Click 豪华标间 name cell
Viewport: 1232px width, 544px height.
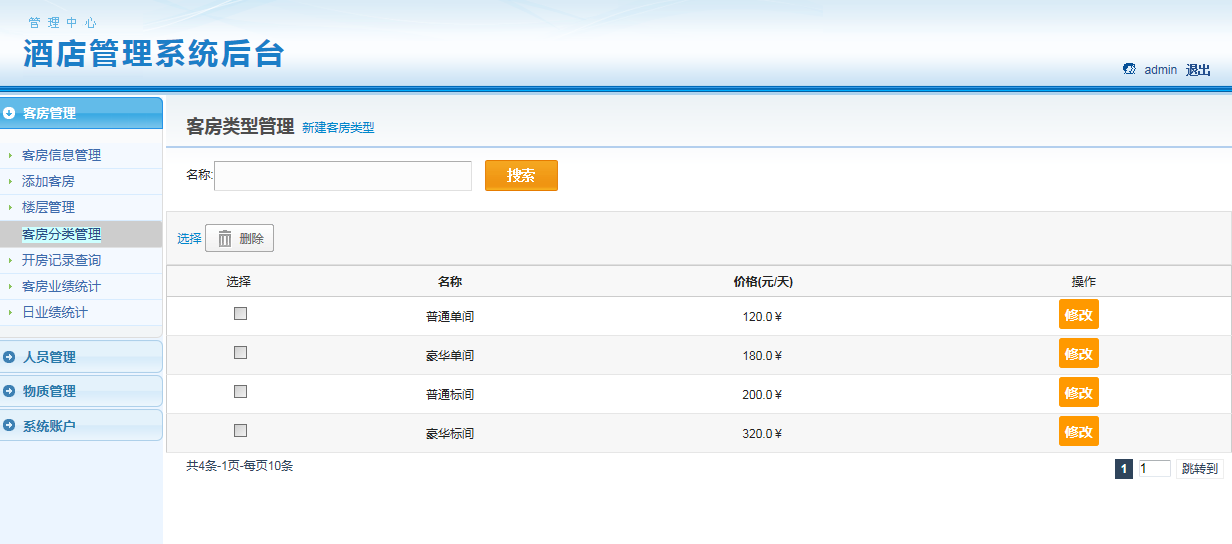click(x=450, y=434)
